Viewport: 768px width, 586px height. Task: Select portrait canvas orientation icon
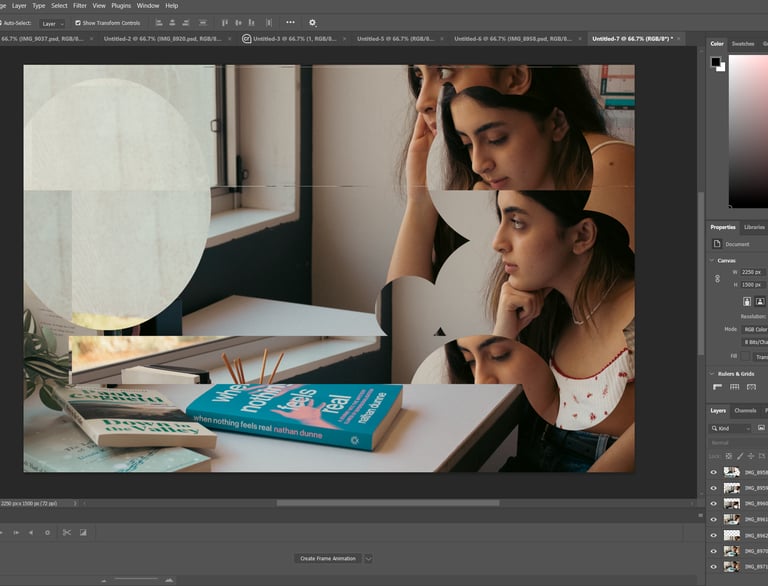click(745, 301)
